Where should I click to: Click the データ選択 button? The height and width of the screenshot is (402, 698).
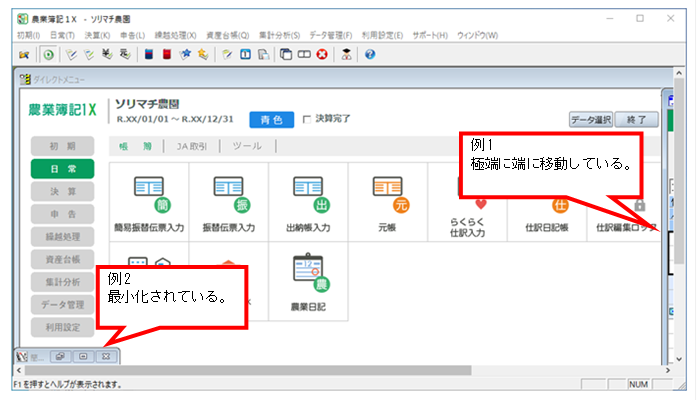591,119
